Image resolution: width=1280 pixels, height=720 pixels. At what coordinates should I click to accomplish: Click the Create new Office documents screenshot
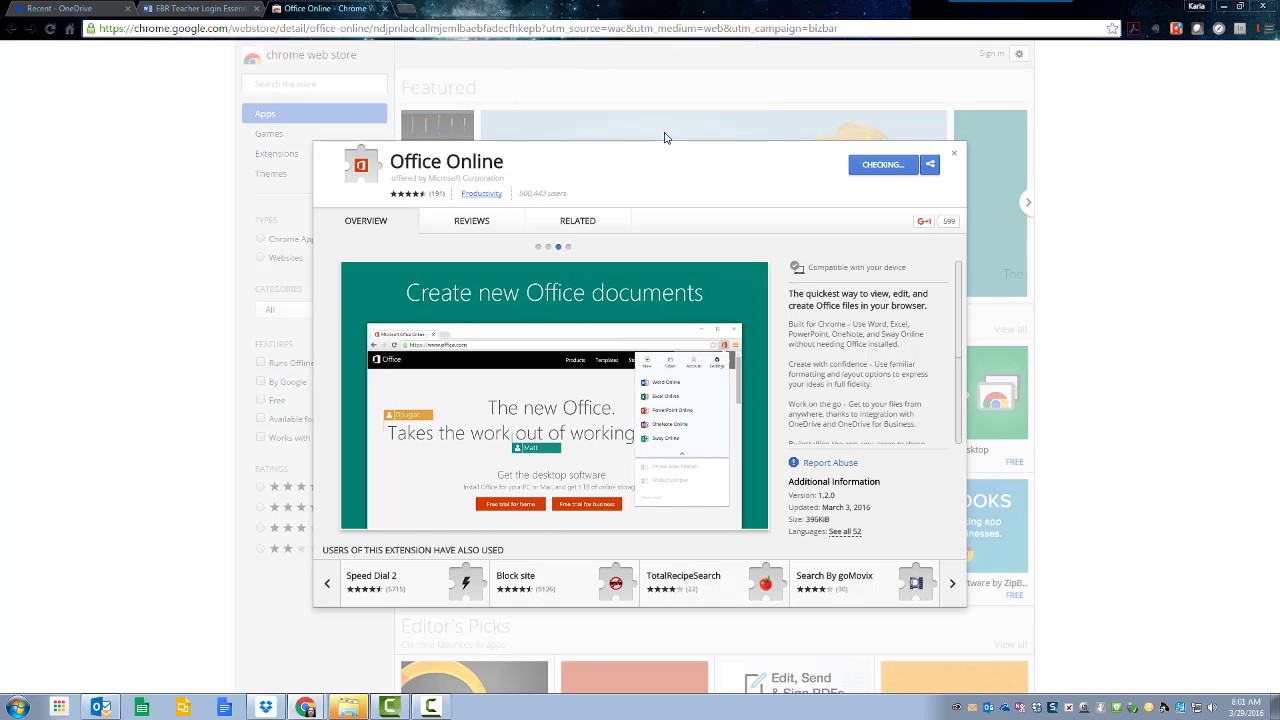(x=555, y=396)
